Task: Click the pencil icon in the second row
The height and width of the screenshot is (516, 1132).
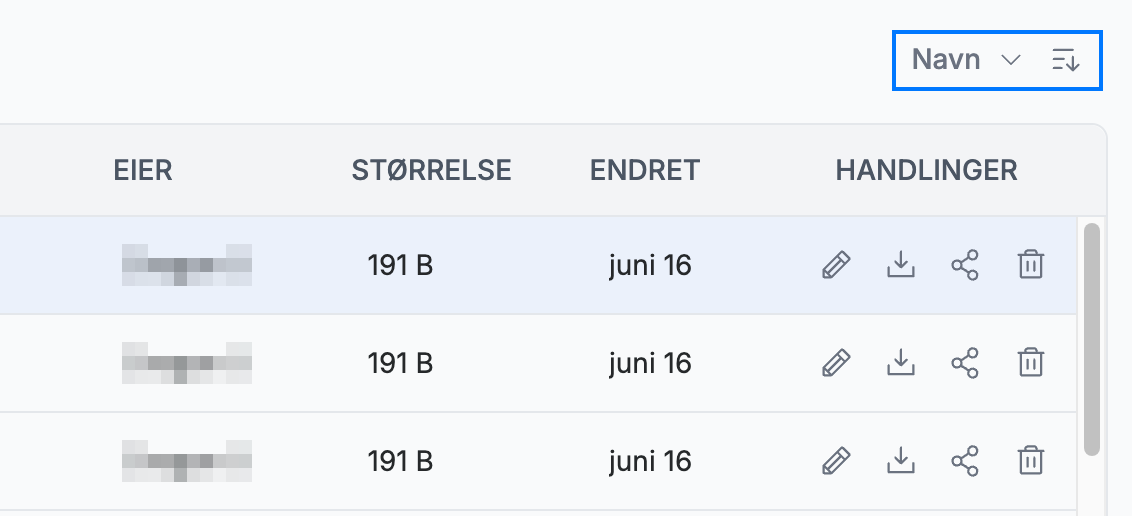Action: 836,362
